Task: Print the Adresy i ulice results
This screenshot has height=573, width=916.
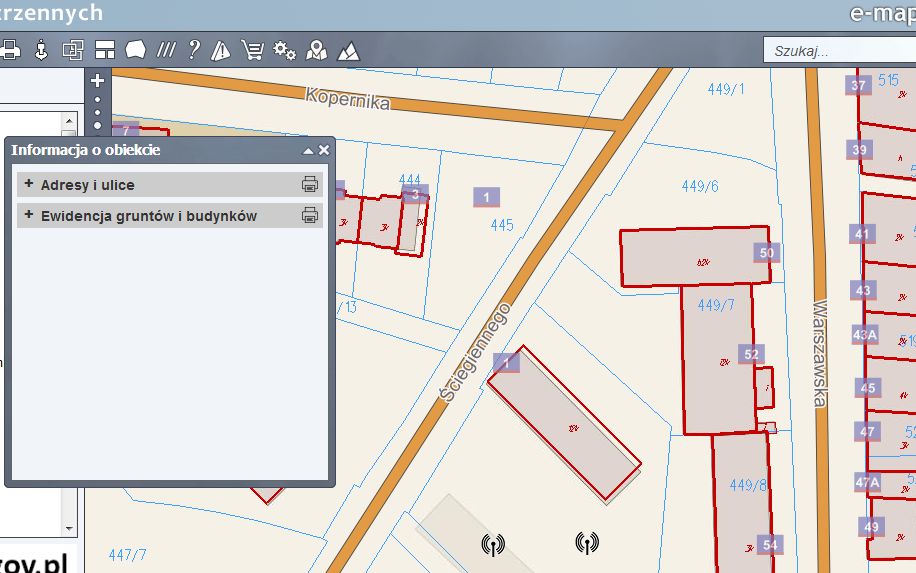Action: pos(310,184)
